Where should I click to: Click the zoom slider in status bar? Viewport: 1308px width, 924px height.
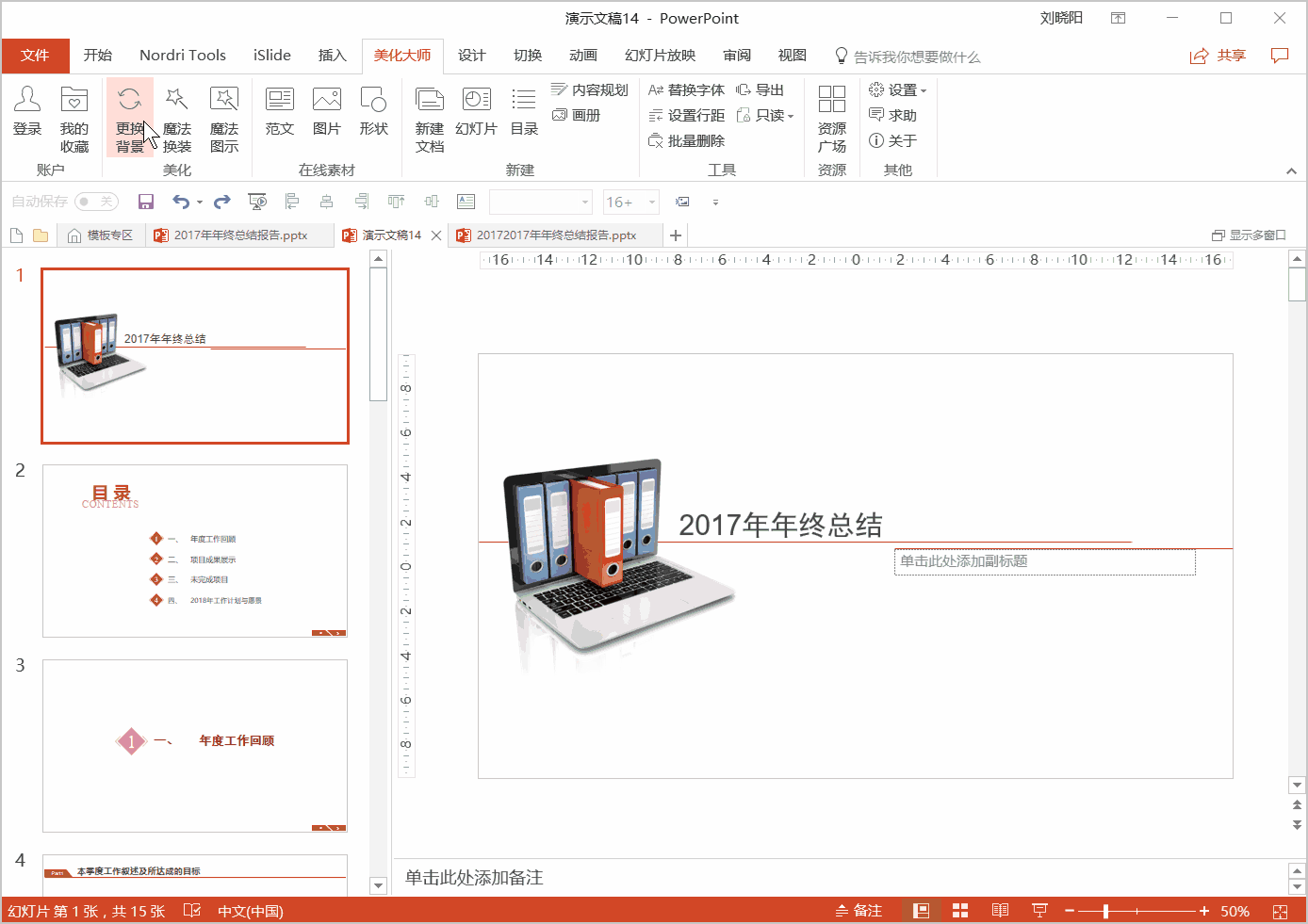(1105, 911)
